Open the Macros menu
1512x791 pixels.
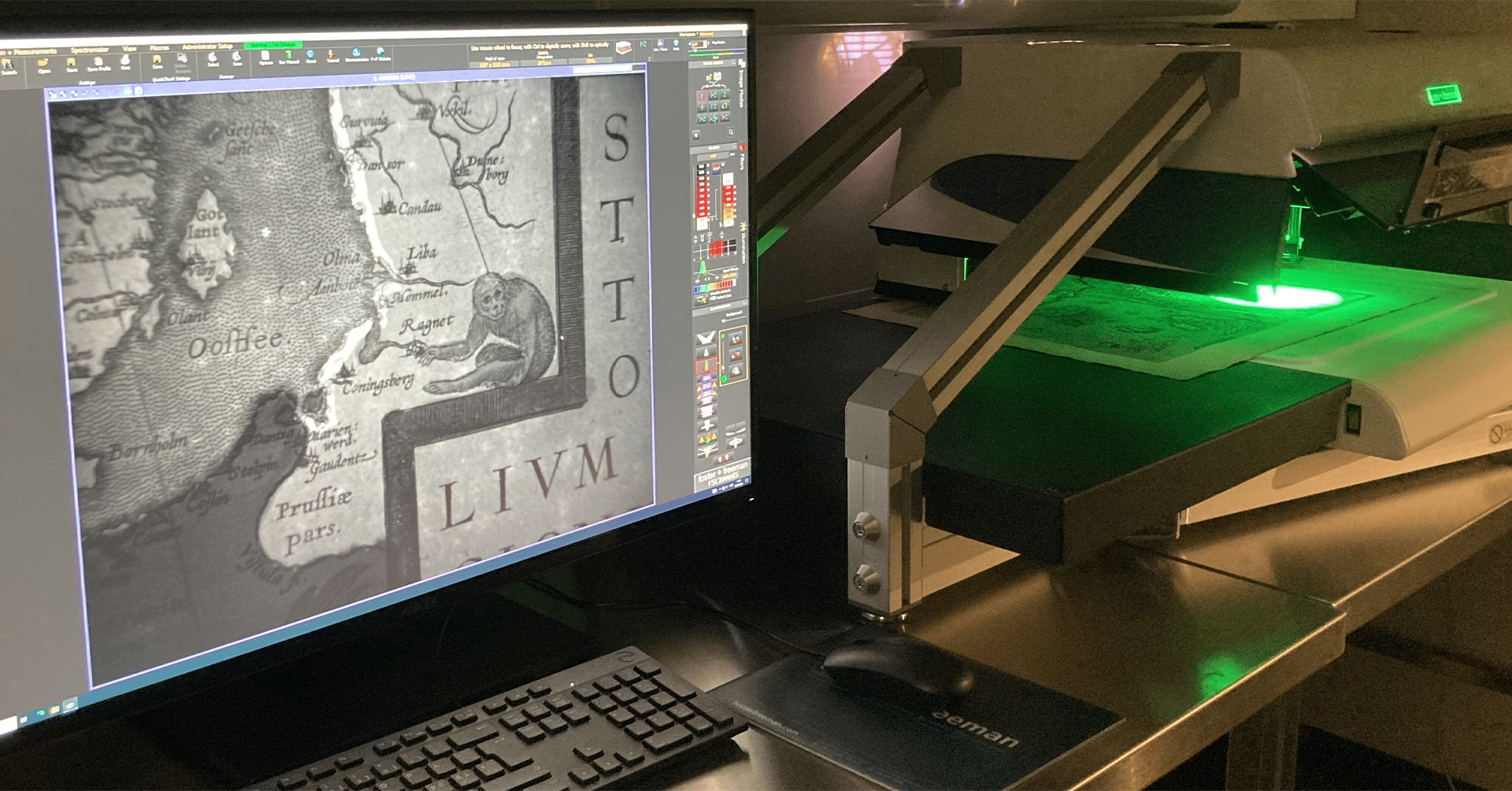[x=159, y=48]
